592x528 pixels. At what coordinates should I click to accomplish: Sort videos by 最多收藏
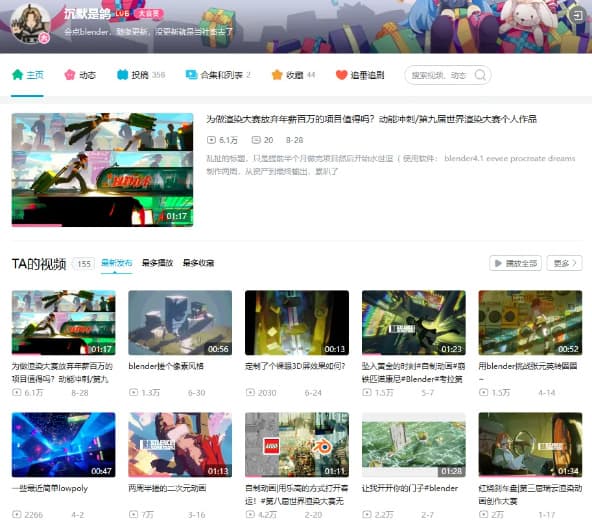[x=199, y=263]
